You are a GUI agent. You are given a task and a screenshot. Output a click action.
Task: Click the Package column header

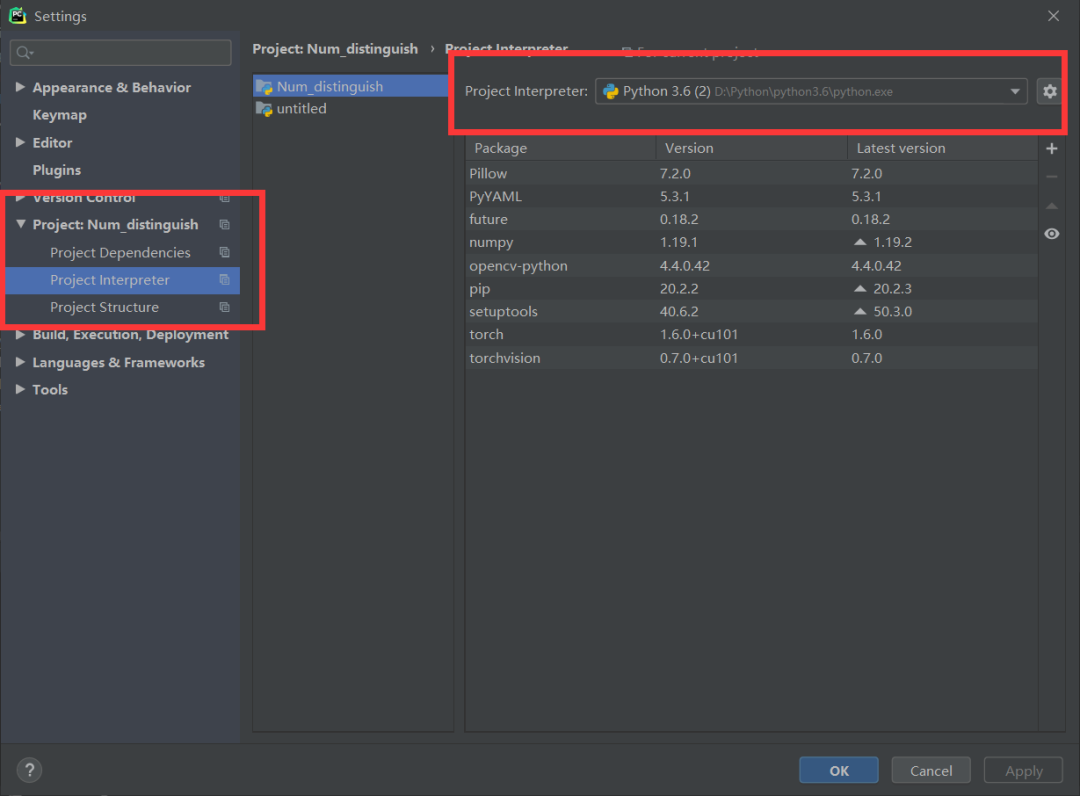tap(561, 148)
